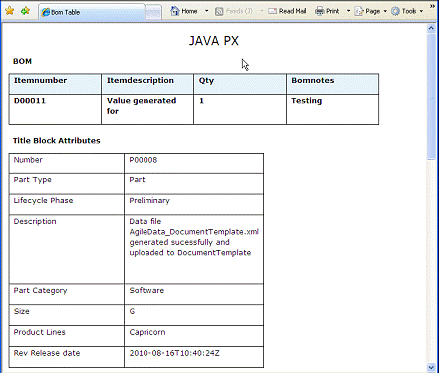
Task: Open a new blank tab
Action: pyautogui.click(x=153, y=12)
